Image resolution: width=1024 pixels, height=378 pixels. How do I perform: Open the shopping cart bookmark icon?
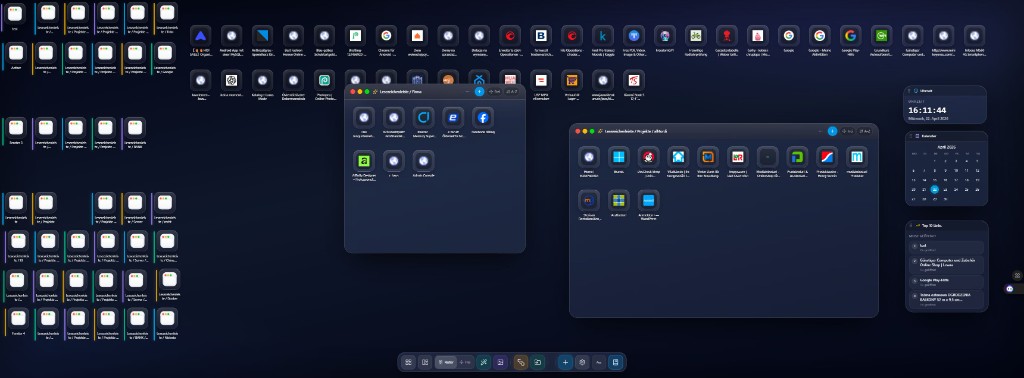point(572,80)
